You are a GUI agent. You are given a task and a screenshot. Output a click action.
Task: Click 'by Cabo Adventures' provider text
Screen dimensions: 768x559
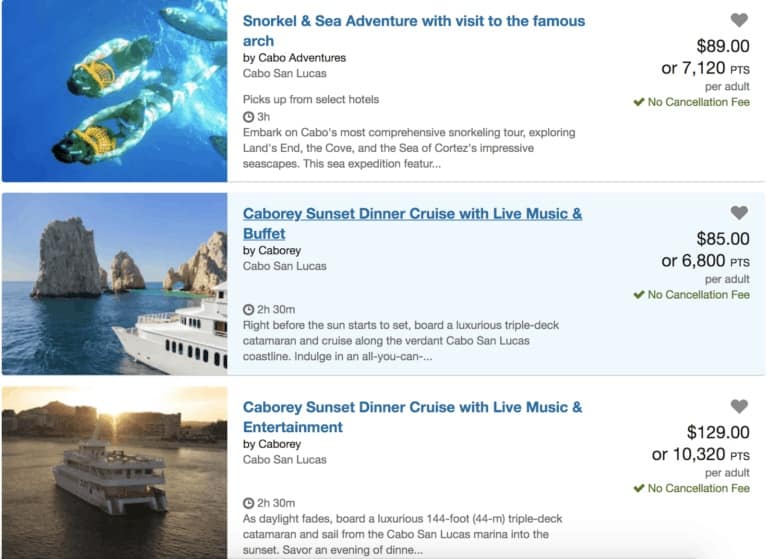click(x=294, y=58)
